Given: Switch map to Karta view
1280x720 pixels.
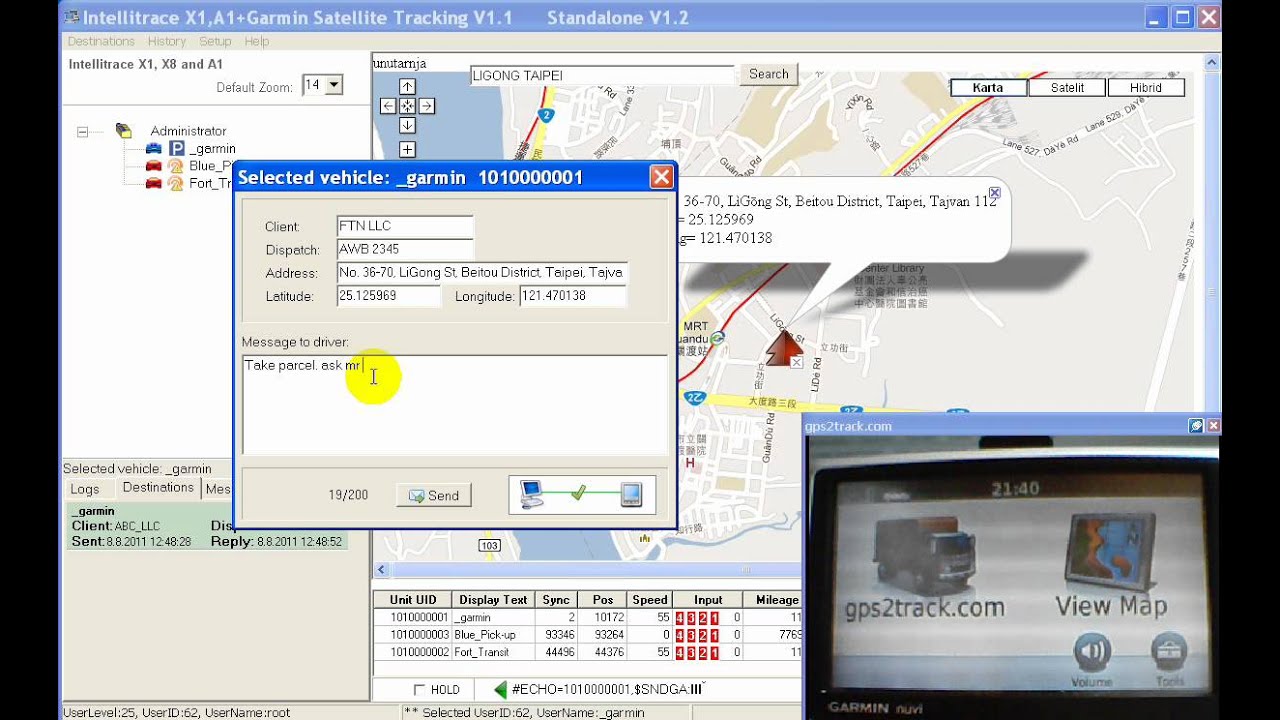Looking at the screenshot, I should 988,87.
